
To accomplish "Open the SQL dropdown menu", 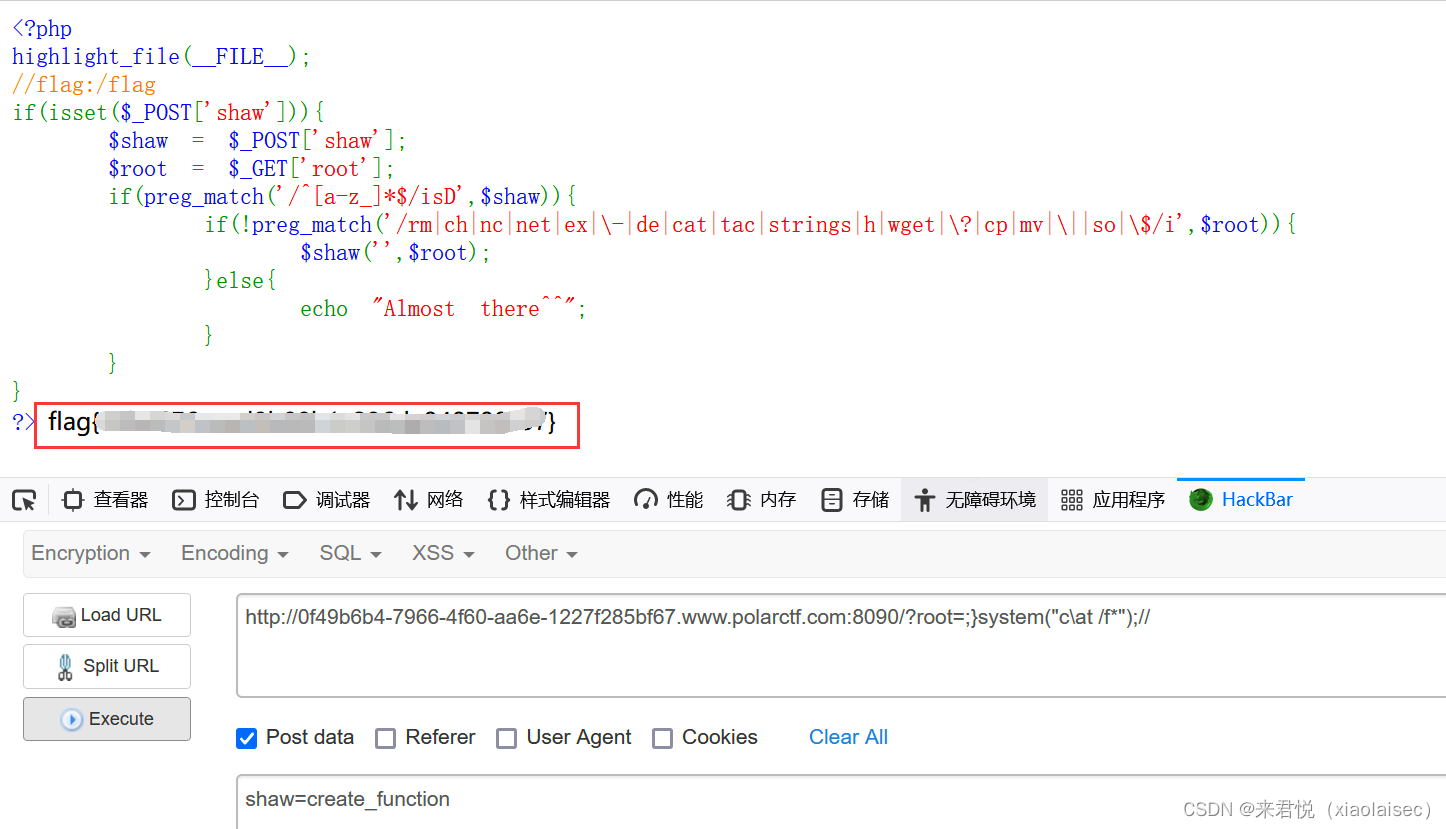I will (x=349, y=553).
